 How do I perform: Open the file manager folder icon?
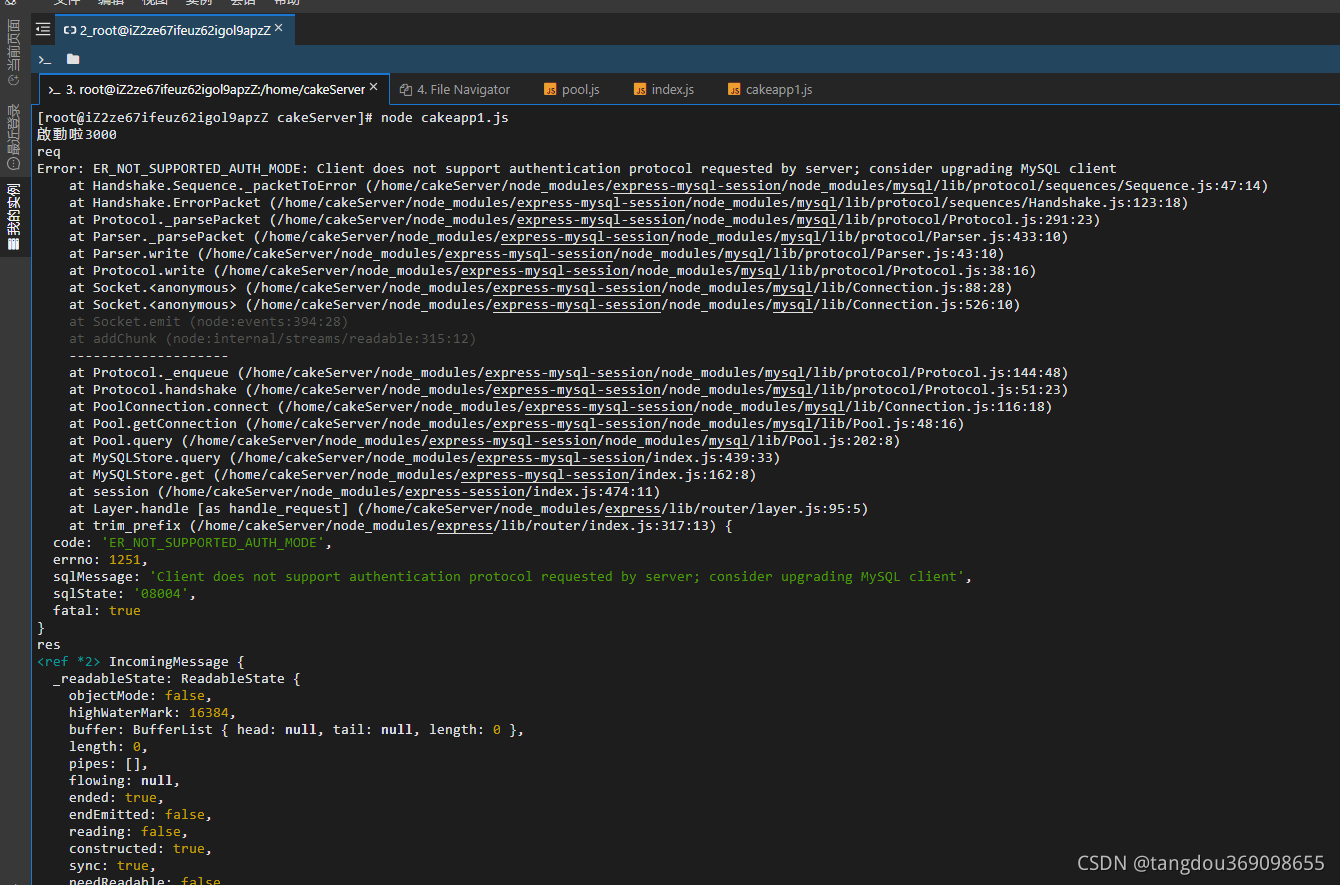(x=73, y=59)
